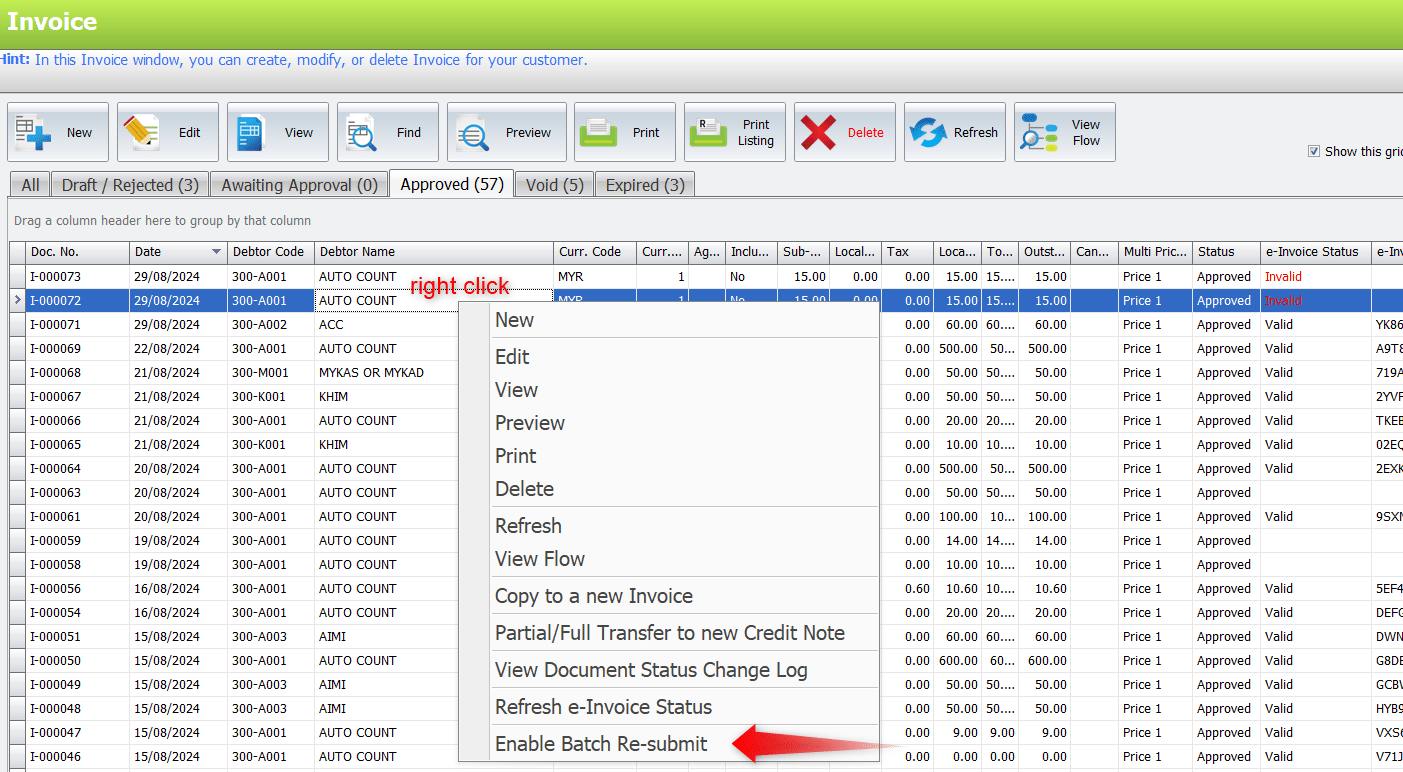Choose Refresh in the context menu
This screenshot has width=1403, height=772.
(669, 526)
